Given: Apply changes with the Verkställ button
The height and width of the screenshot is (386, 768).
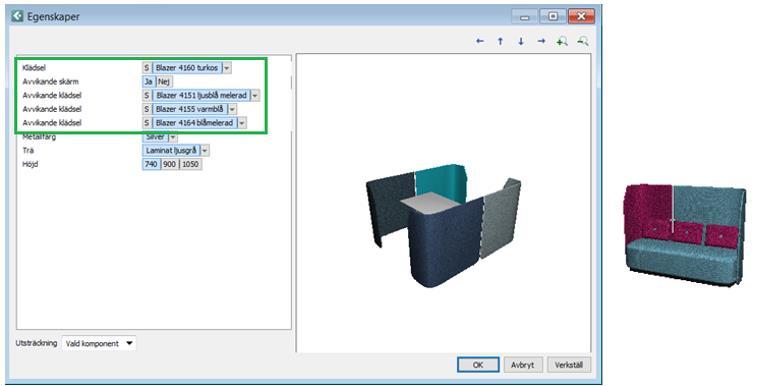Looking at the screenshot, I should click(569, 365).
